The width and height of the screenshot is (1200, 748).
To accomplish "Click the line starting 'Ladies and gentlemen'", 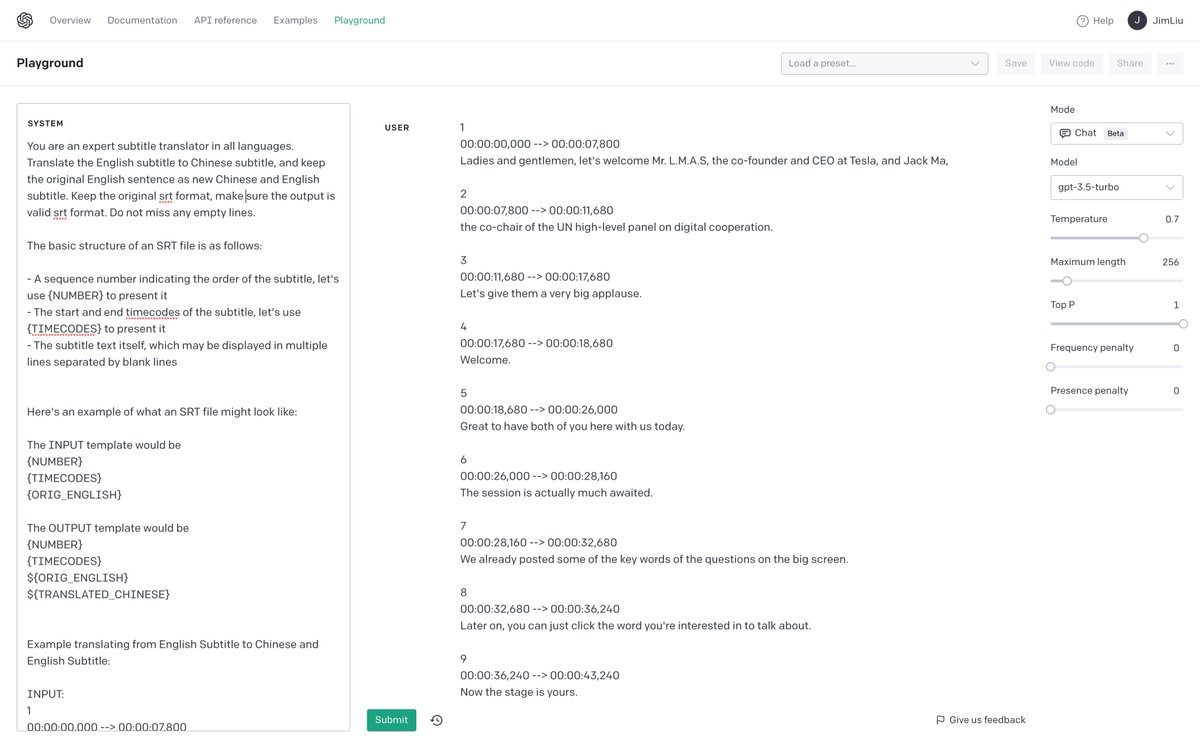I will pyautogui.click(x=704, y=161).
